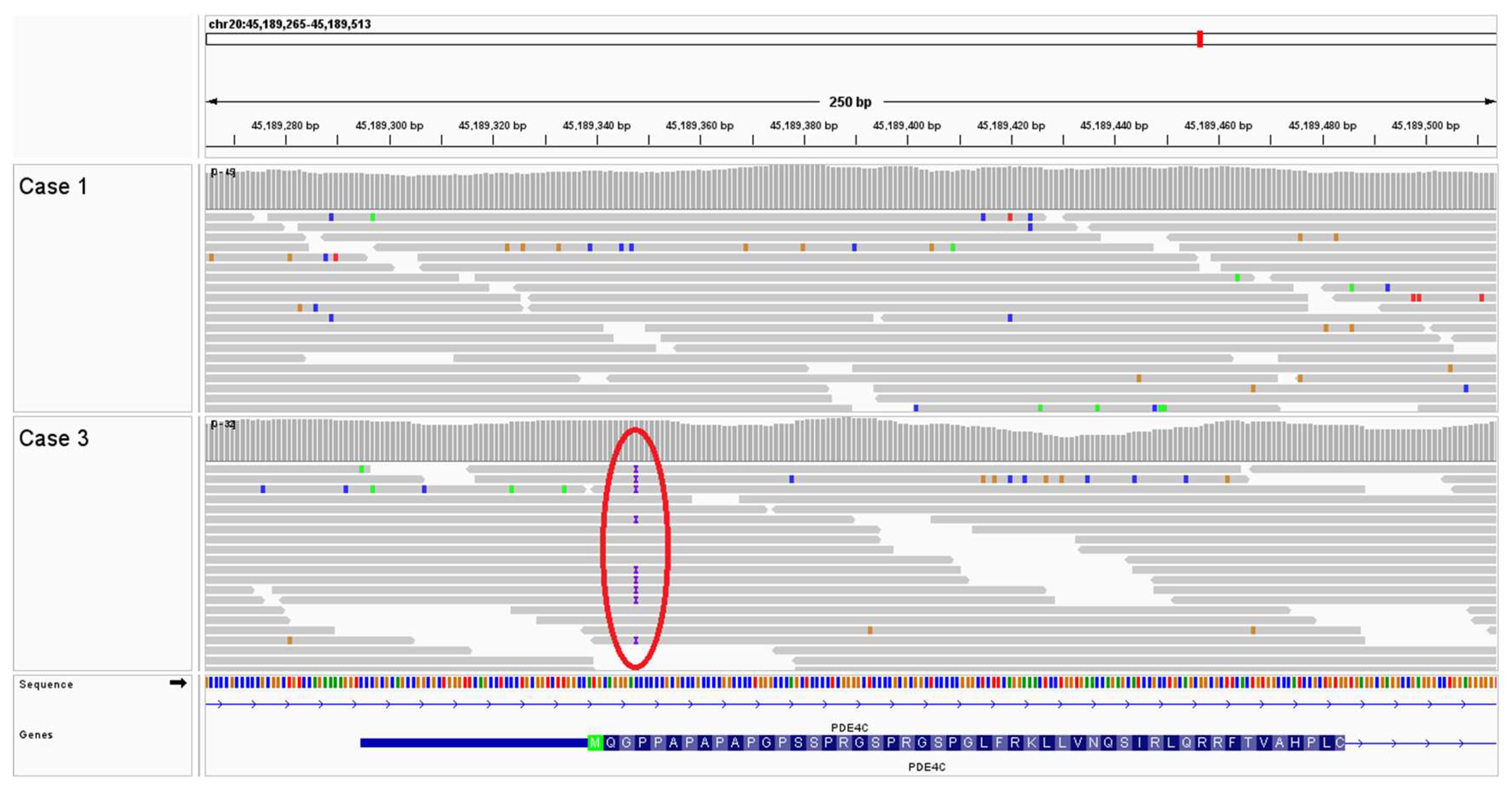Click the right arrowhead of the 250 bp span line
The image size is (1512, 789).
click(1490, 101)
